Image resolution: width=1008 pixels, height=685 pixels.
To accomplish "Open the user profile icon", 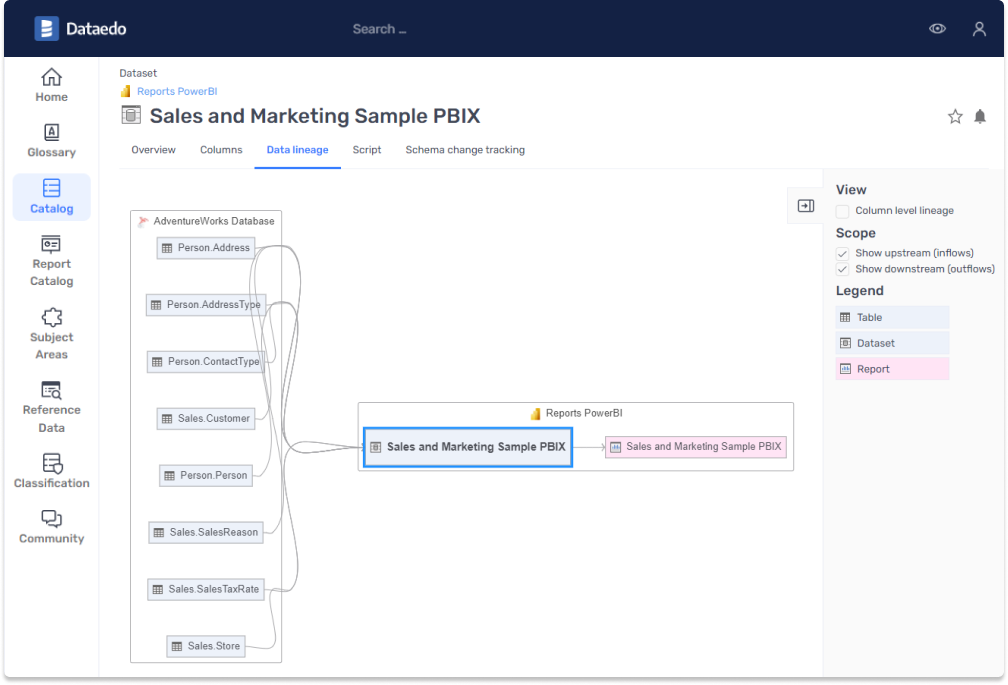I will click(979, 29).
